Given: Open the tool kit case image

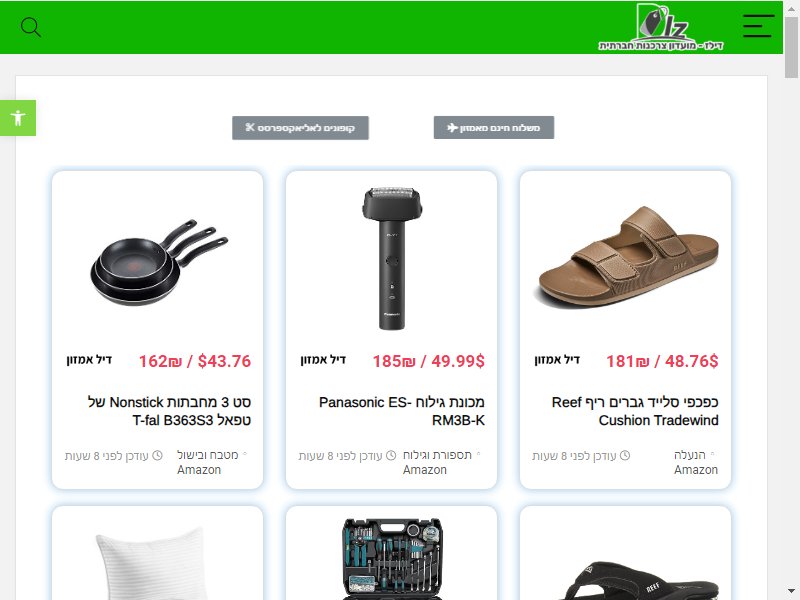Looking at the screenshot, I should [x=391, y=559].
